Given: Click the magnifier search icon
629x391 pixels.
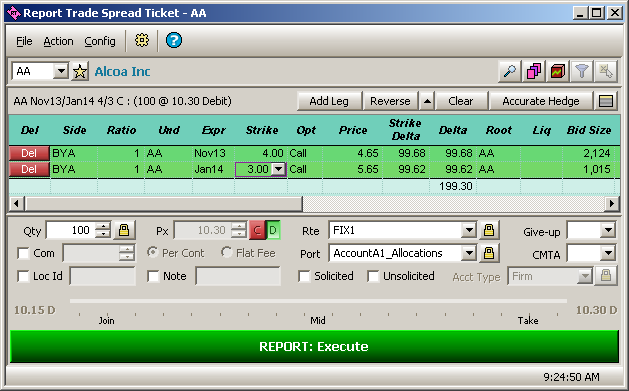Looking at the screenshot, I should pos(509,72).
